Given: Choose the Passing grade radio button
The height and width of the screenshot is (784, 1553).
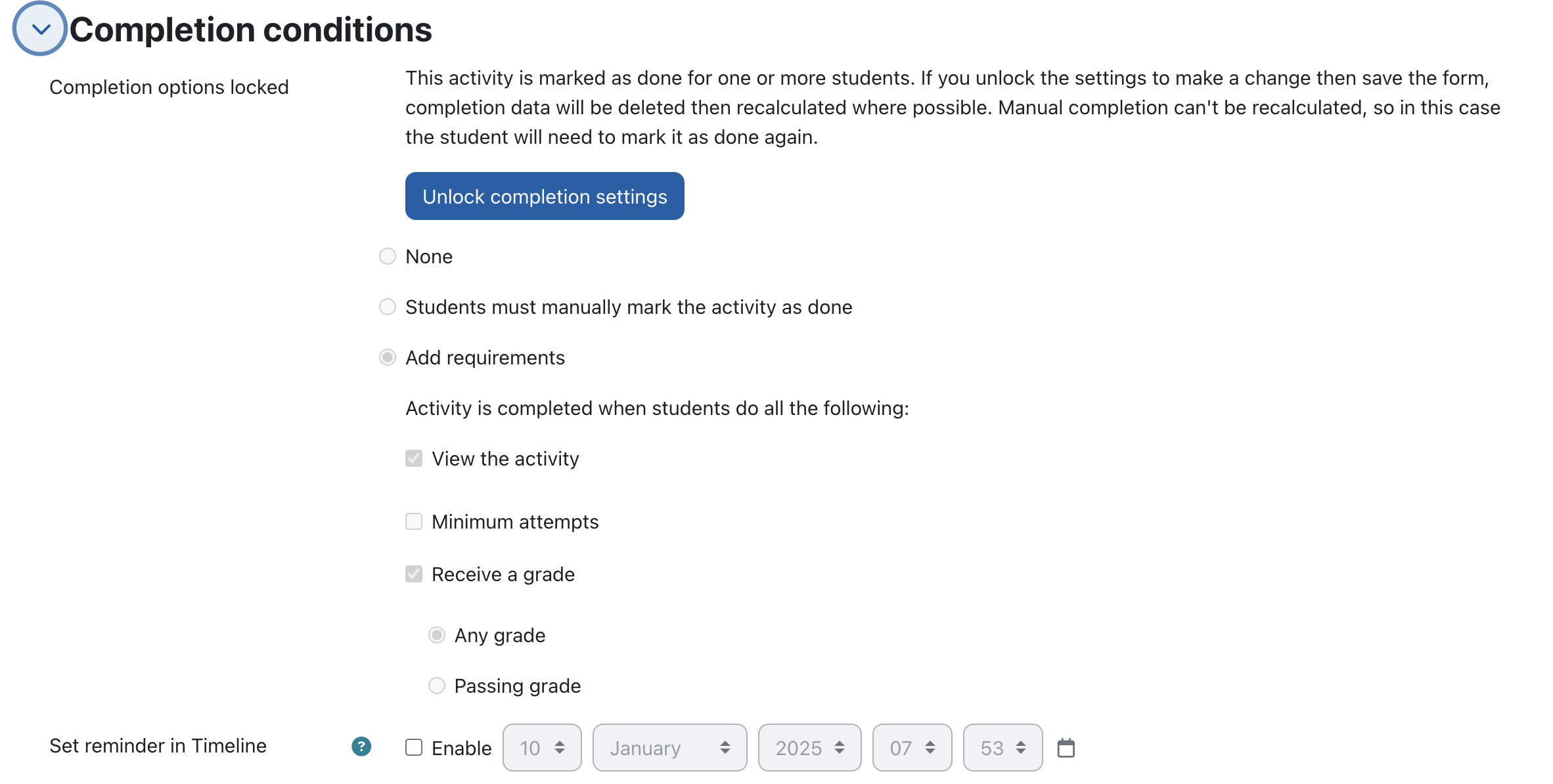Looking at the screenshot, I should coord(437,686).
